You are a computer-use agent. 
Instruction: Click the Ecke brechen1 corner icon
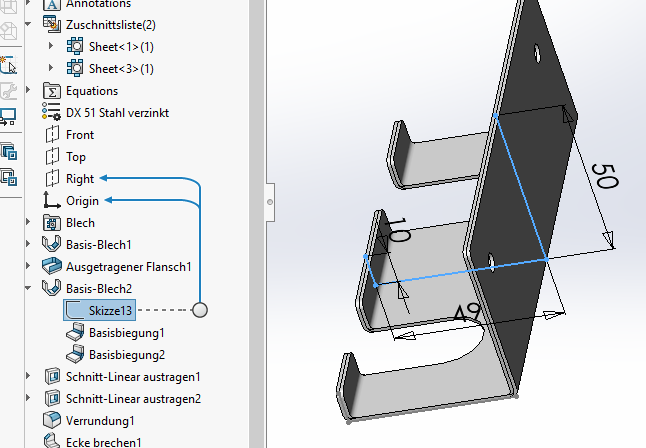52,441
